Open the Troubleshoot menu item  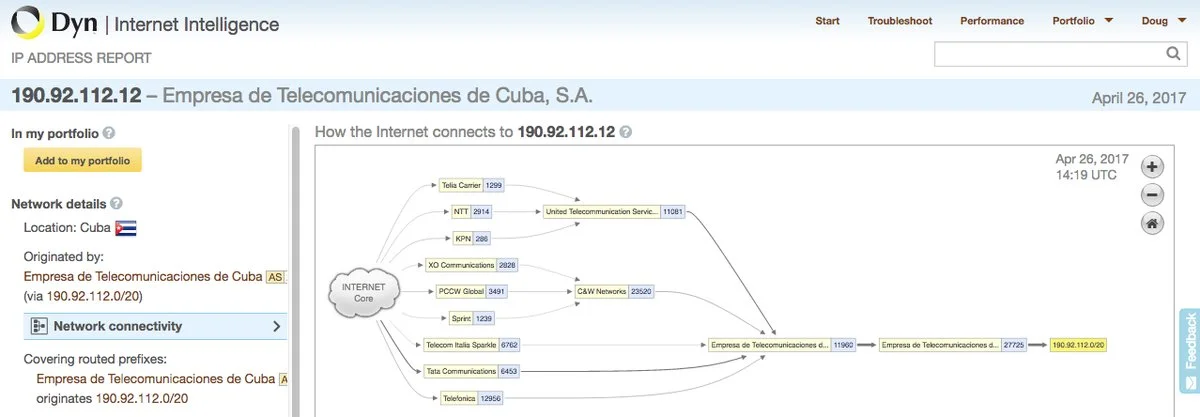pos(900,21)
